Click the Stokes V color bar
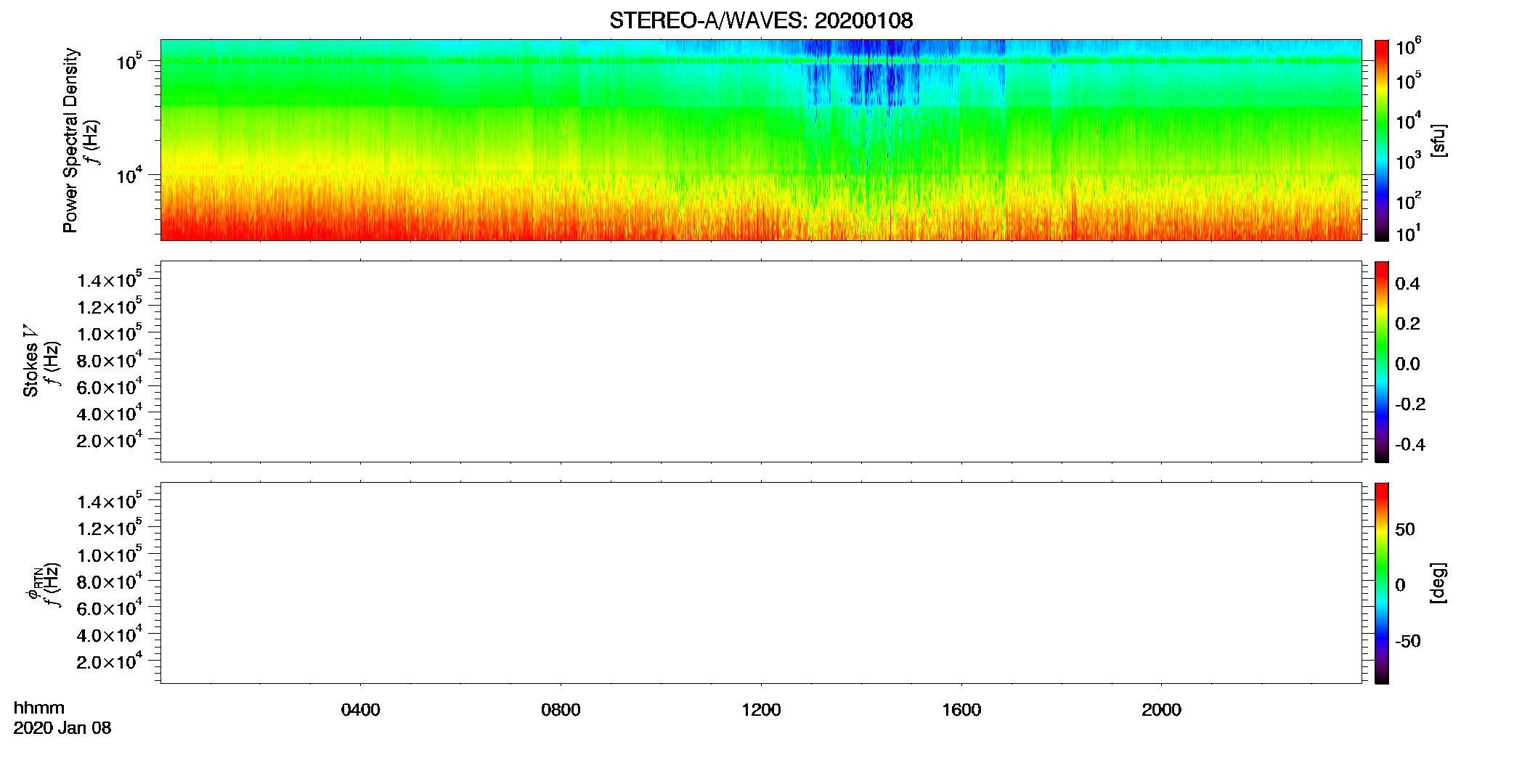The width and height of the screenshot is (1522, 784). (1382, 362)
